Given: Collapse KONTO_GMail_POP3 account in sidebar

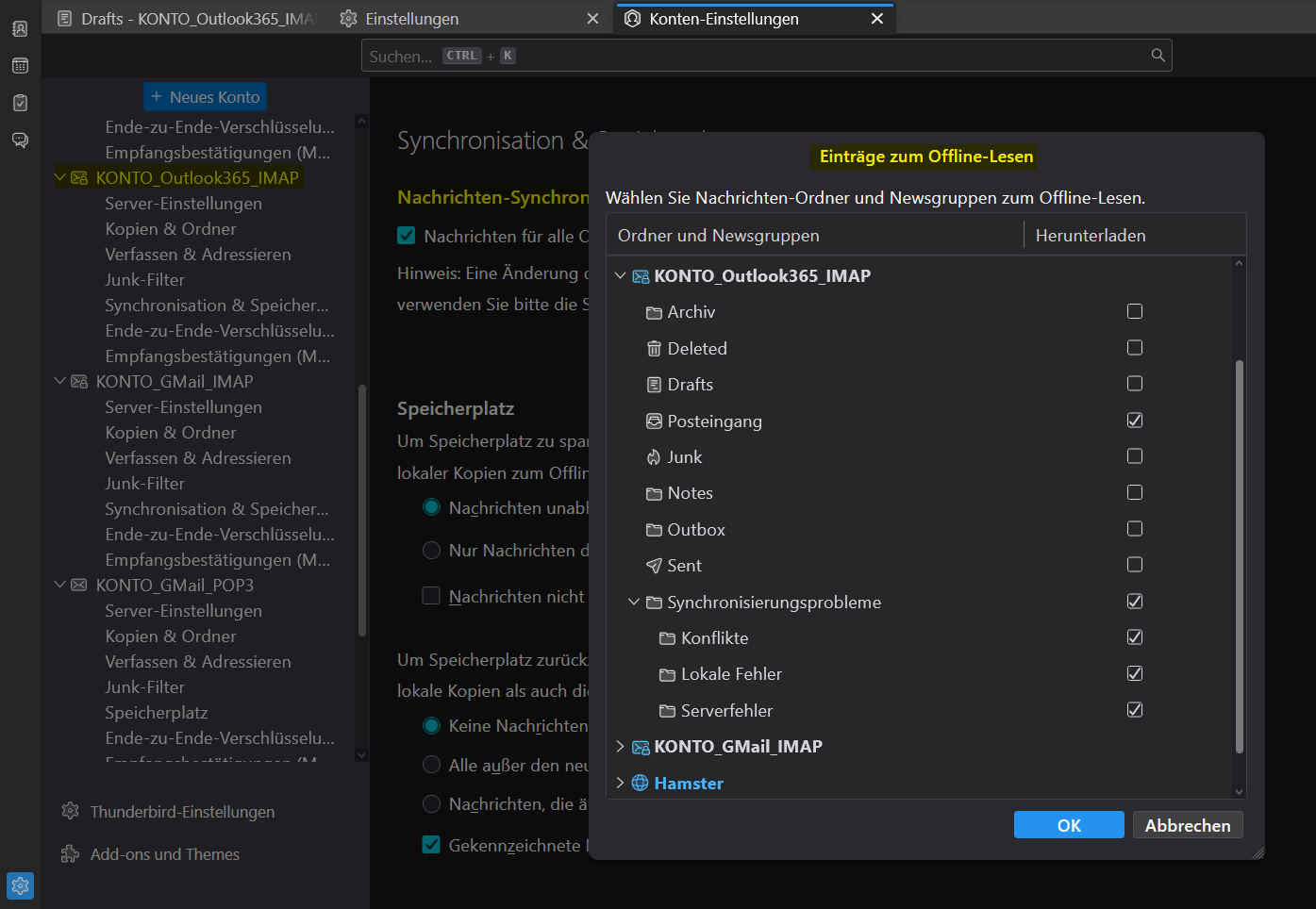Looking at the screenshot, I should [60, 585].
